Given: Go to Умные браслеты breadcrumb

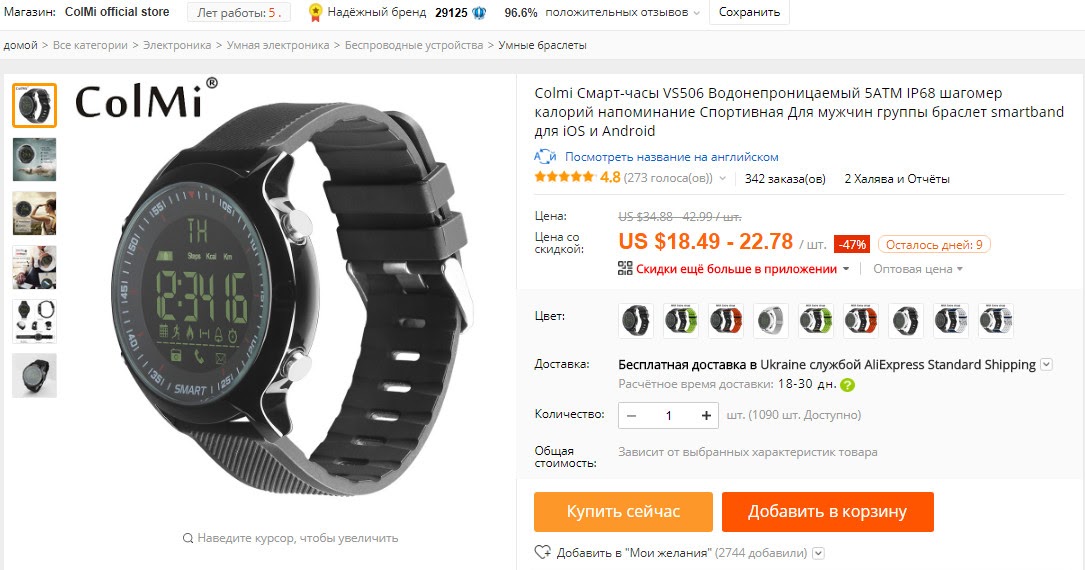Looking at the screenshot, I should point(542,45).
